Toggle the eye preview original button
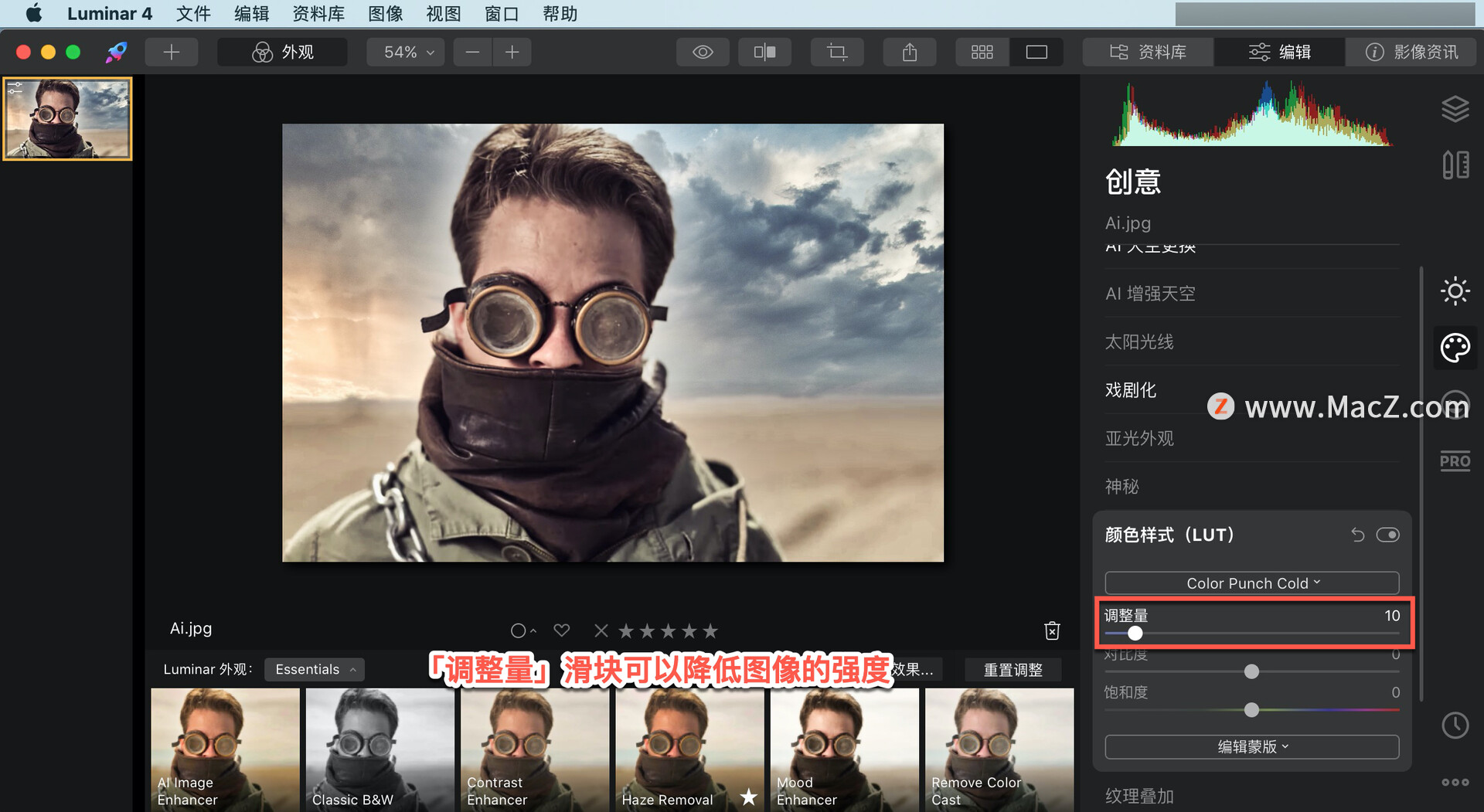The width and height of the screenshot is (1484, 812). 703,52
